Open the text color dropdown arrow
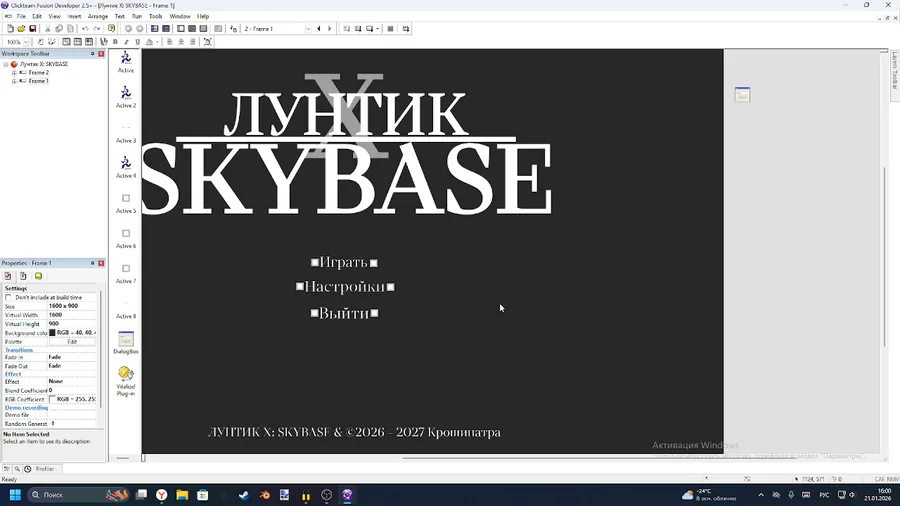This screenshot has width=900, height=506. (x=157, y=42)
